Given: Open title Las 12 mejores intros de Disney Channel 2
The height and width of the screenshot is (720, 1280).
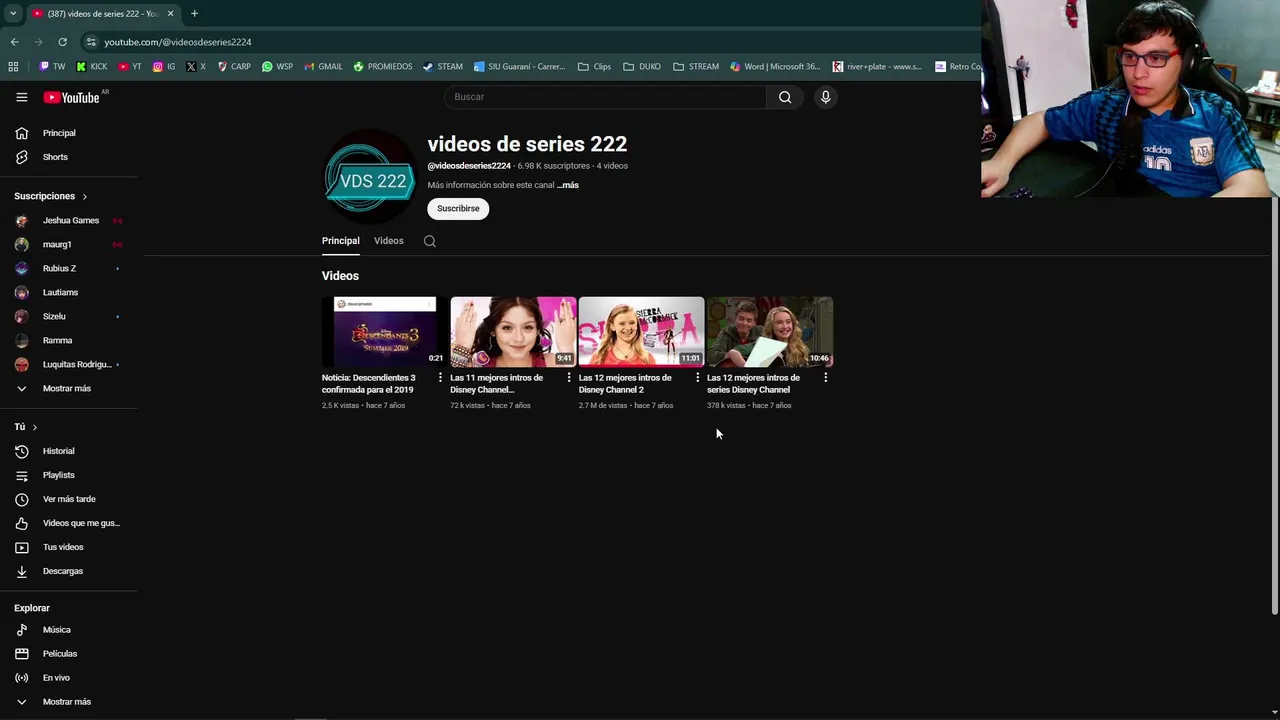Looking at the screenshot, I should (625, 384).
